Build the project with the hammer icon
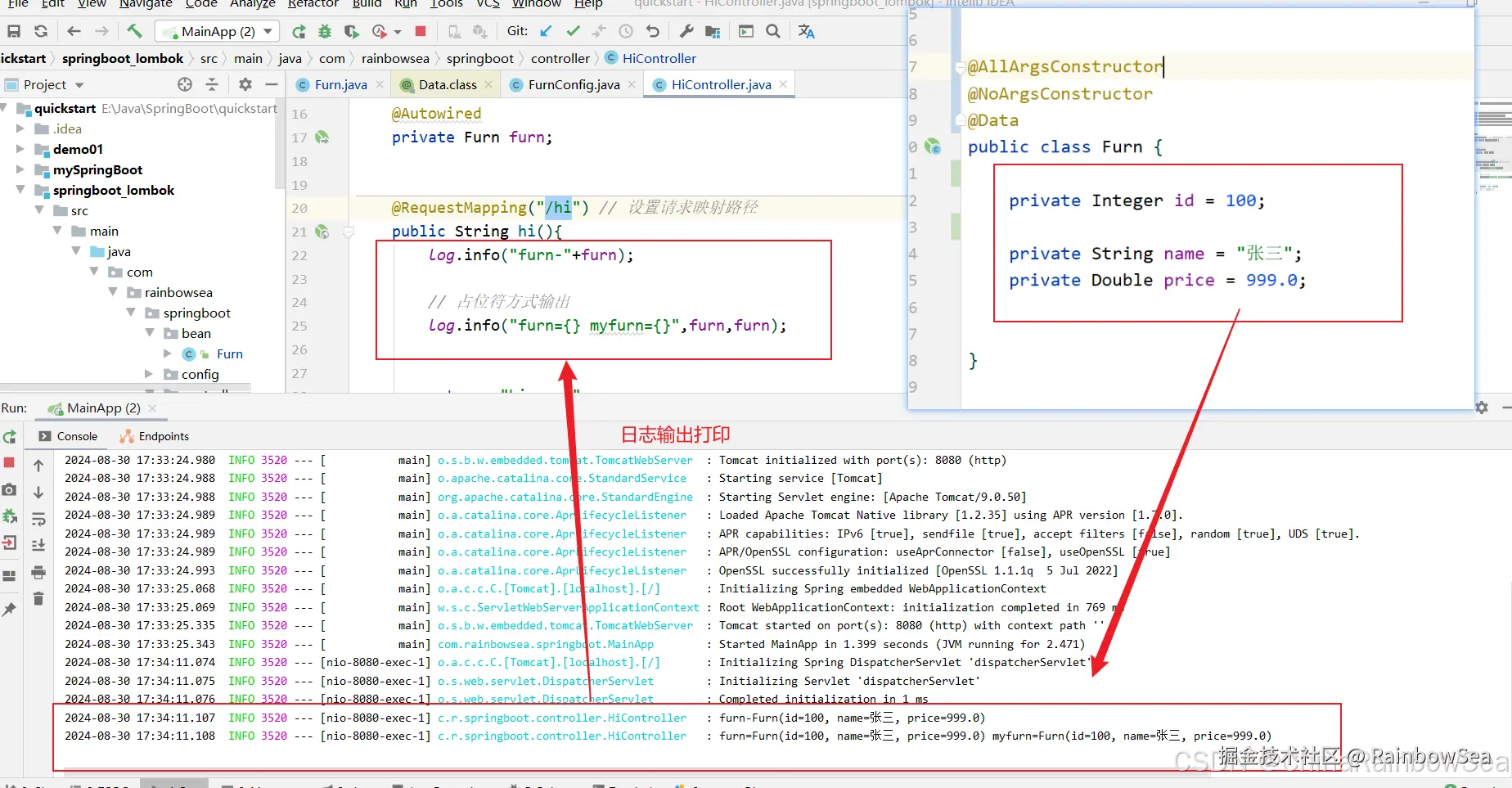1512x788 pixels. pyautogui.click(x=135, y=31)
